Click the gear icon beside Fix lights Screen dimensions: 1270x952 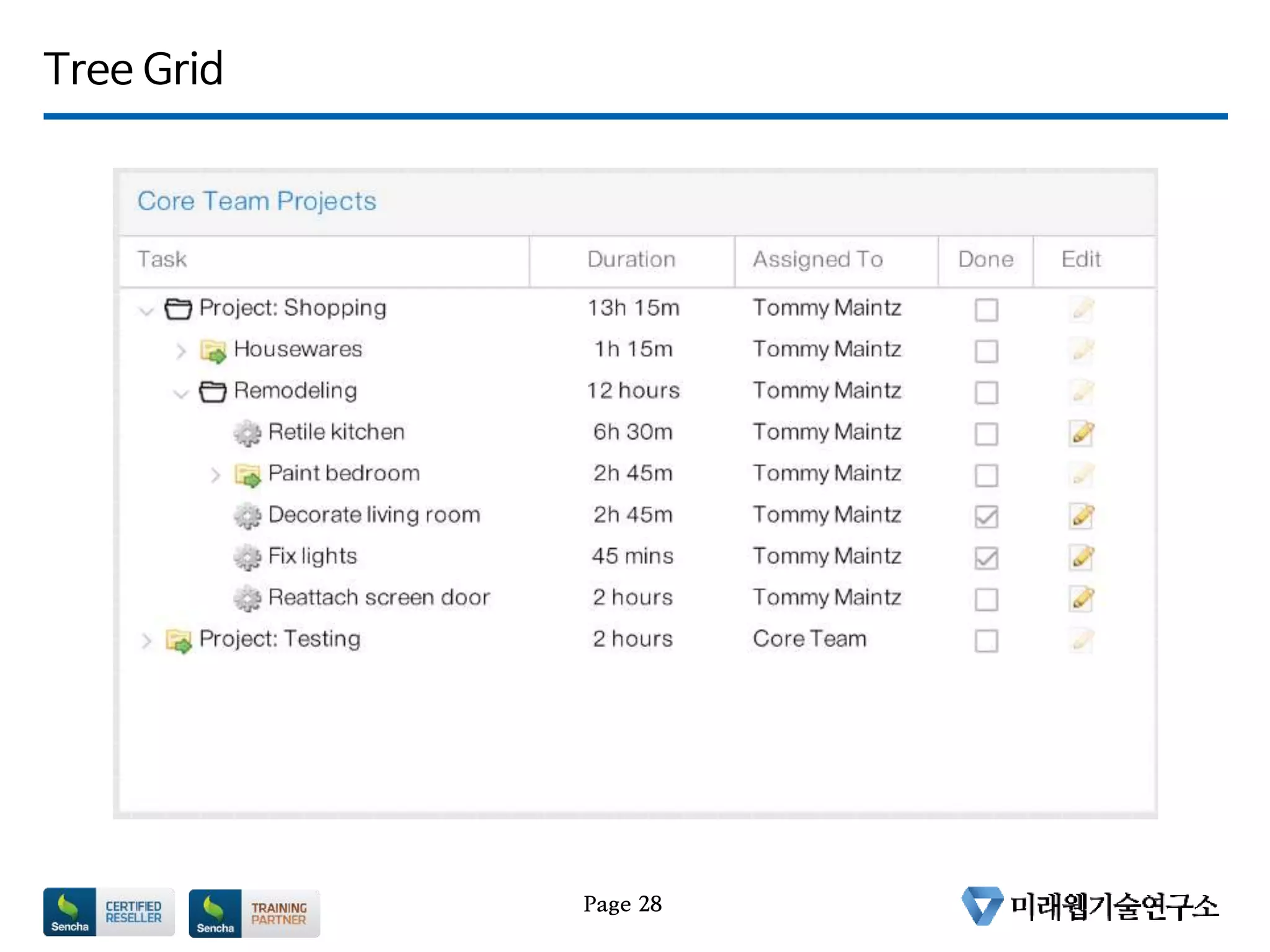coord(247,557)
